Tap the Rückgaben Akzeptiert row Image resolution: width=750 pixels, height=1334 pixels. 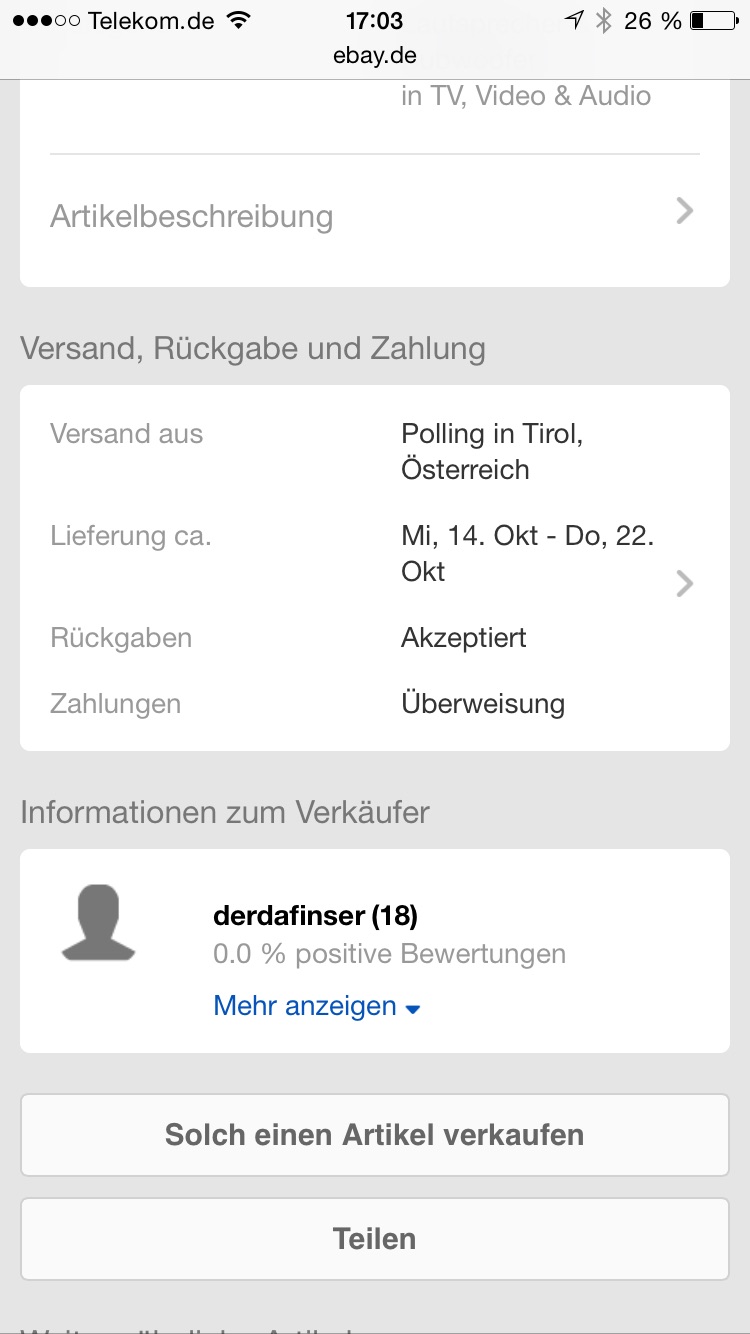[x=375, y=638]
